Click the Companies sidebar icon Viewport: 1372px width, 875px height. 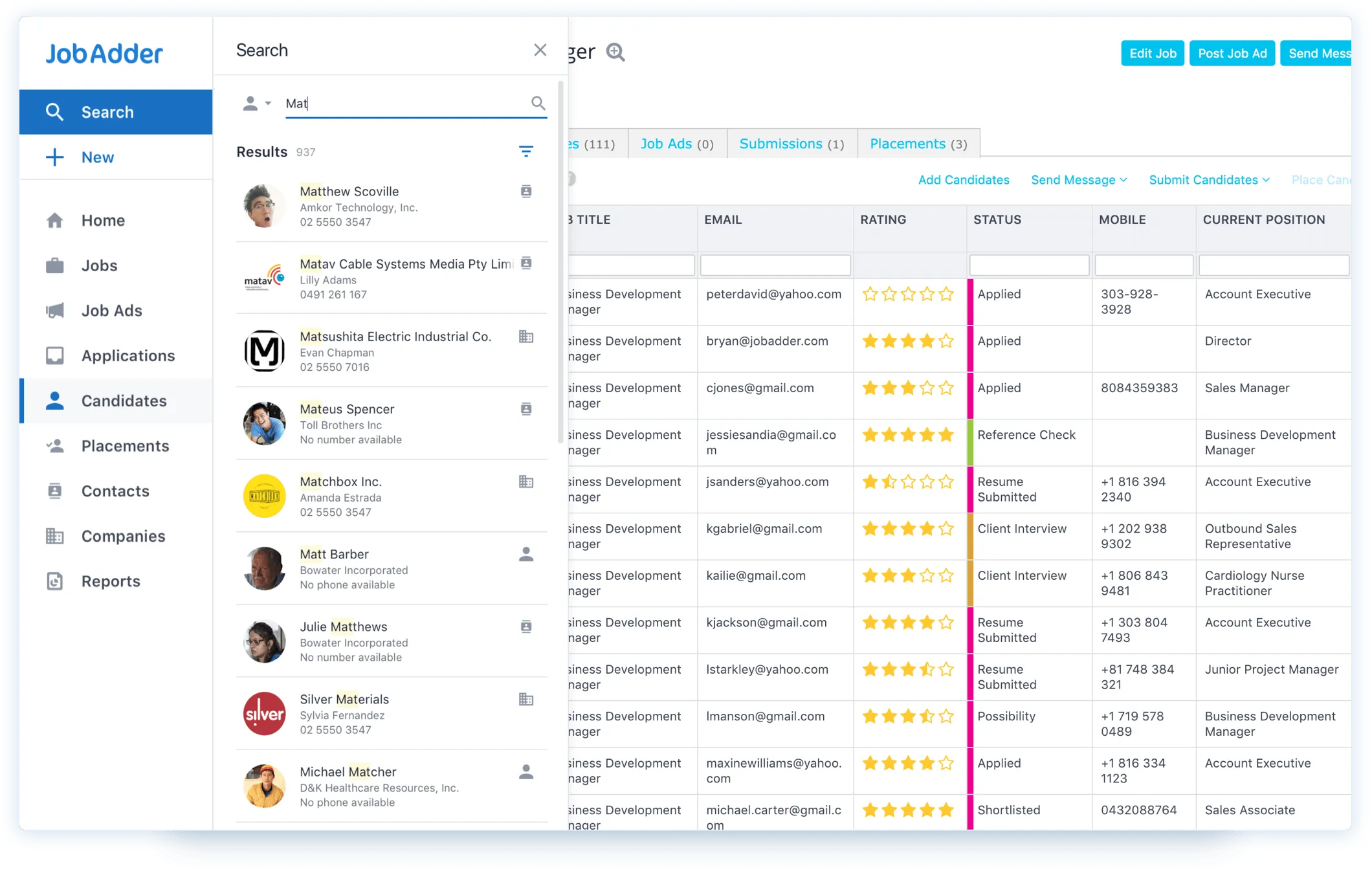point(55,536)
